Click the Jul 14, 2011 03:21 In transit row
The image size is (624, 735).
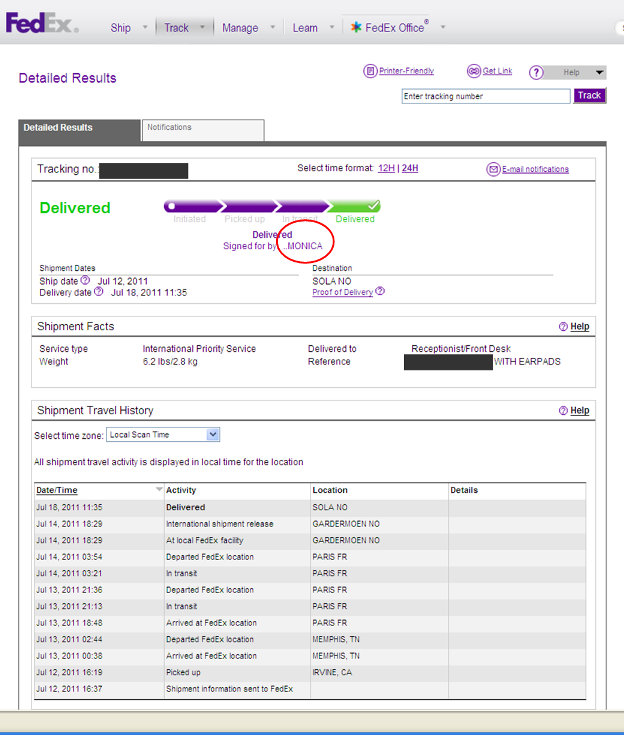tap(310, 573)
